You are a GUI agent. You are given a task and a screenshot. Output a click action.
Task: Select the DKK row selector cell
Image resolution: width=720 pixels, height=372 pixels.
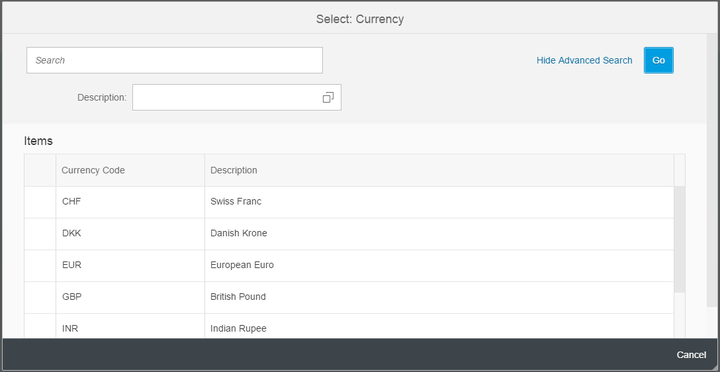pyautogui.click(x=40, y=234)
